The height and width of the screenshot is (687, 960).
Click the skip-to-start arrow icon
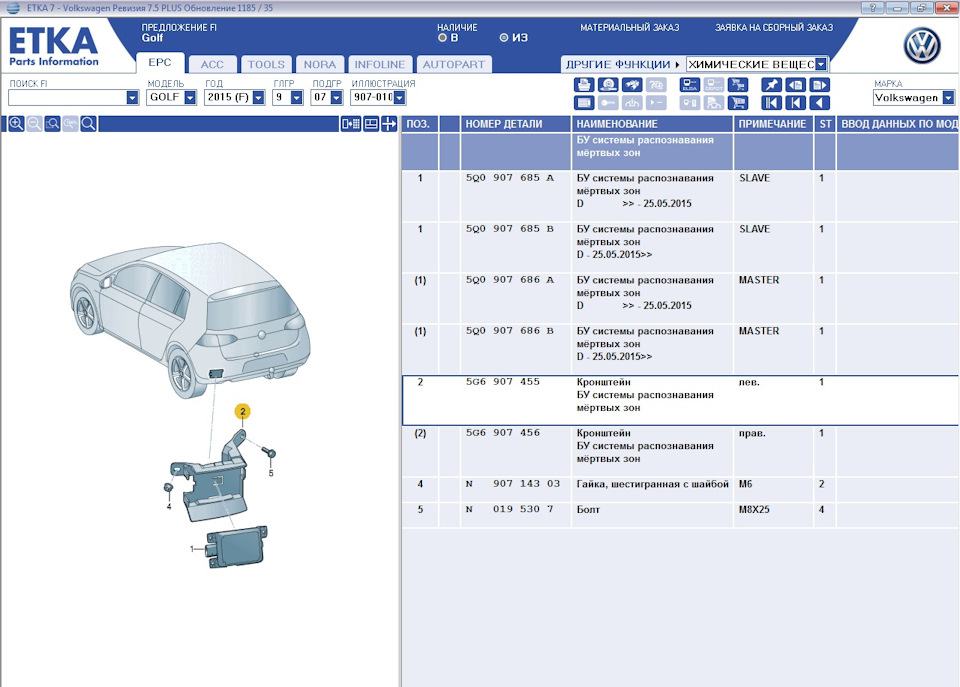[795, 103]
